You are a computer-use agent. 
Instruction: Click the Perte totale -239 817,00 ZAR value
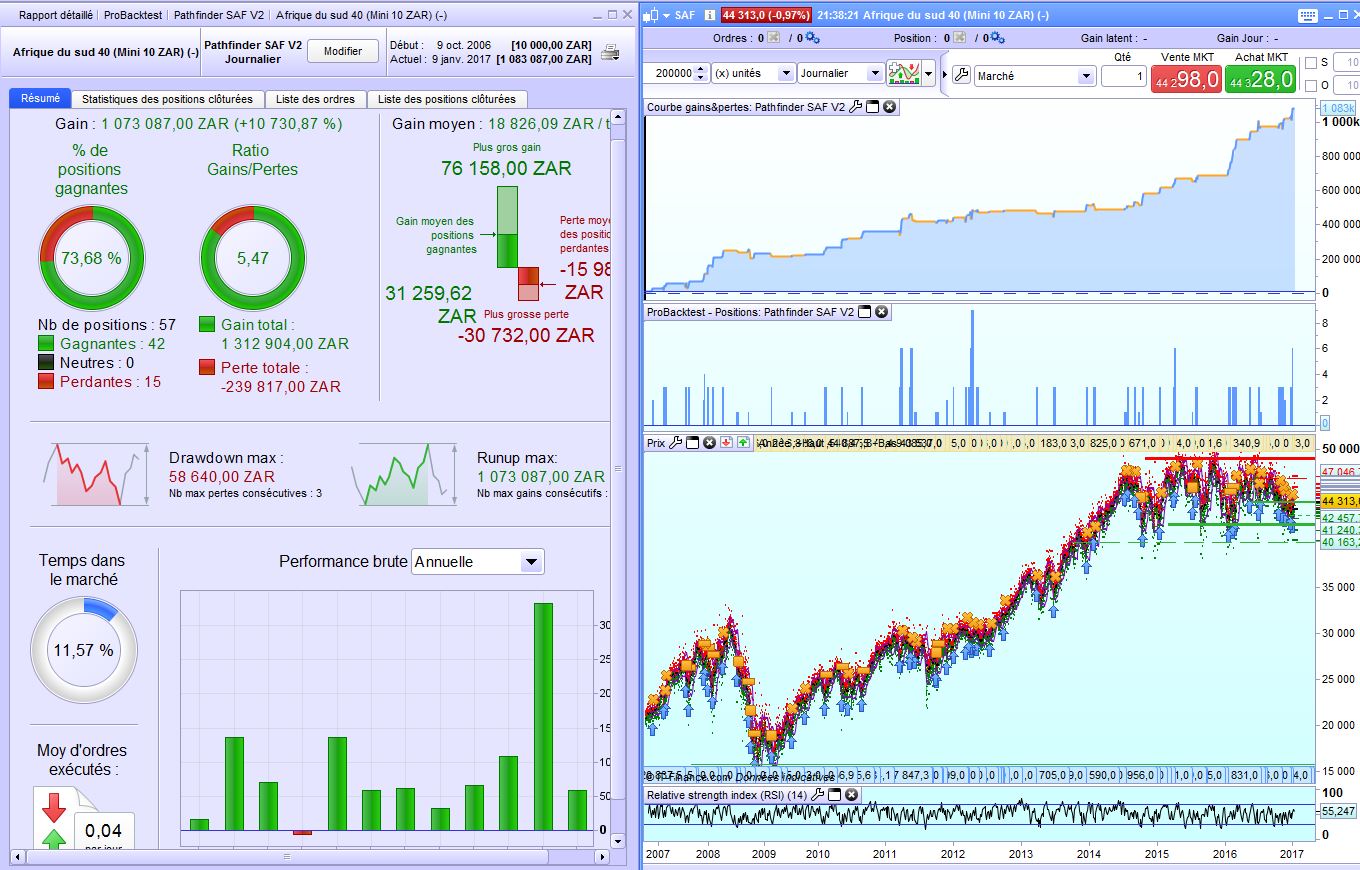click(x=281, y=387)
